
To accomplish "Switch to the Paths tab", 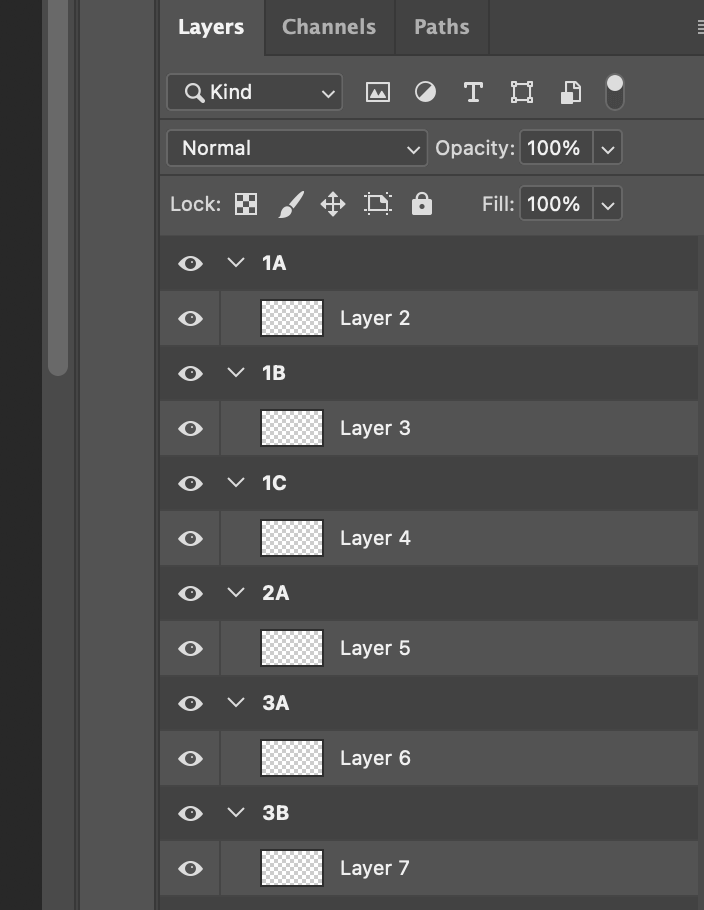I will point(441,27).
